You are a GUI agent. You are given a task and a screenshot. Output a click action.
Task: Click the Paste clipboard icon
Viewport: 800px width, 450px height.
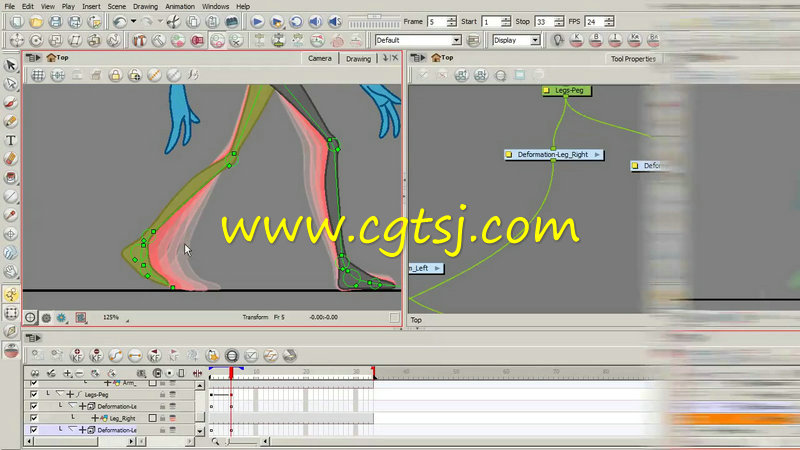point(212,21)
